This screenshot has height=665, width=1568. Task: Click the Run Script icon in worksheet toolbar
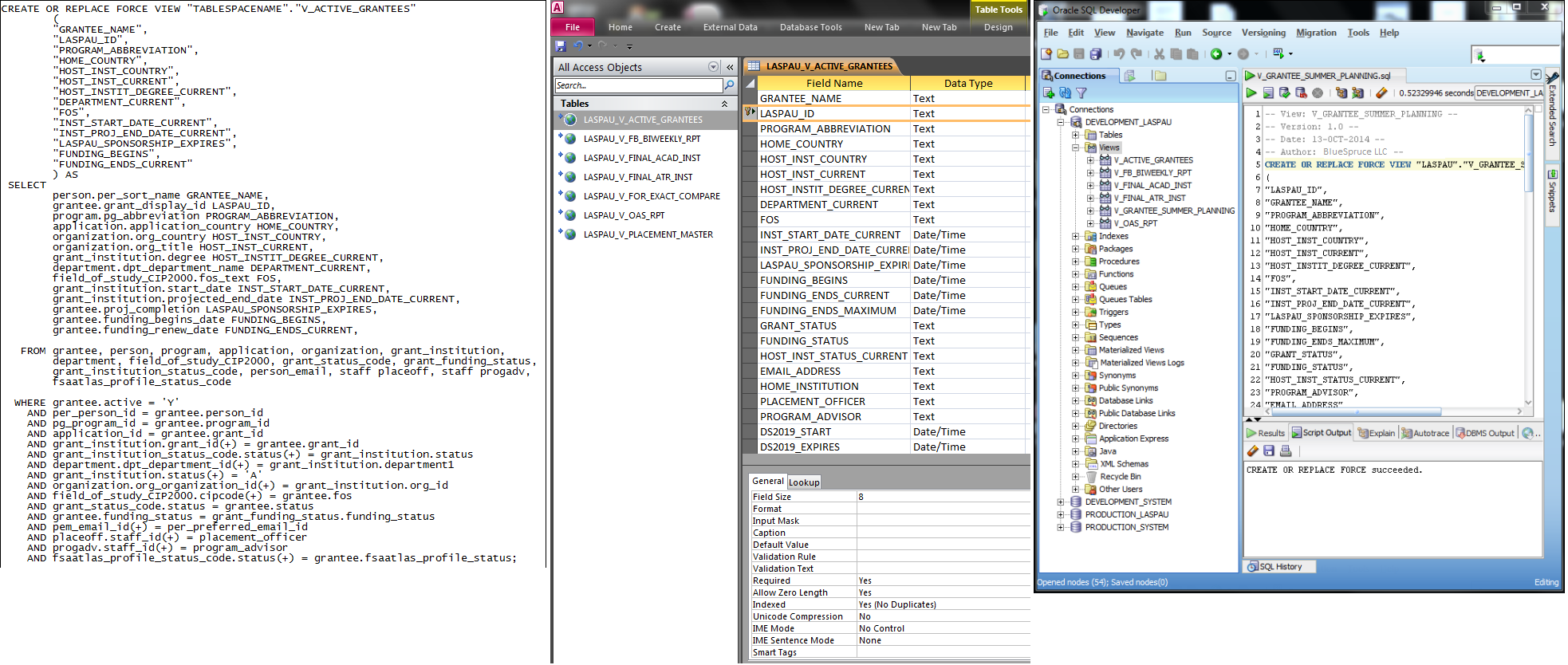[x=1268, y=93]
